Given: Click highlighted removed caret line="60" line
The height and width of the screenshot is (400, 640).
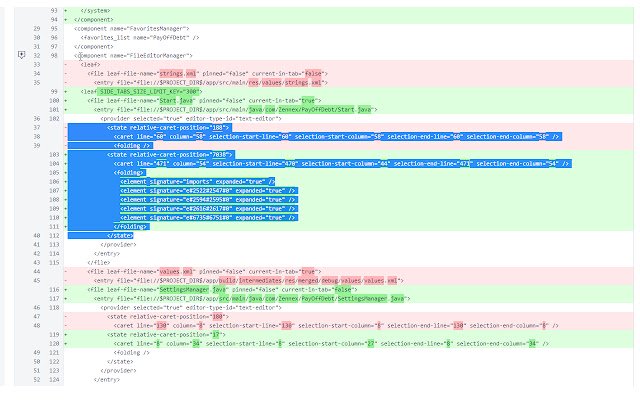Looking at the screenshot, I should click(336, 137).
